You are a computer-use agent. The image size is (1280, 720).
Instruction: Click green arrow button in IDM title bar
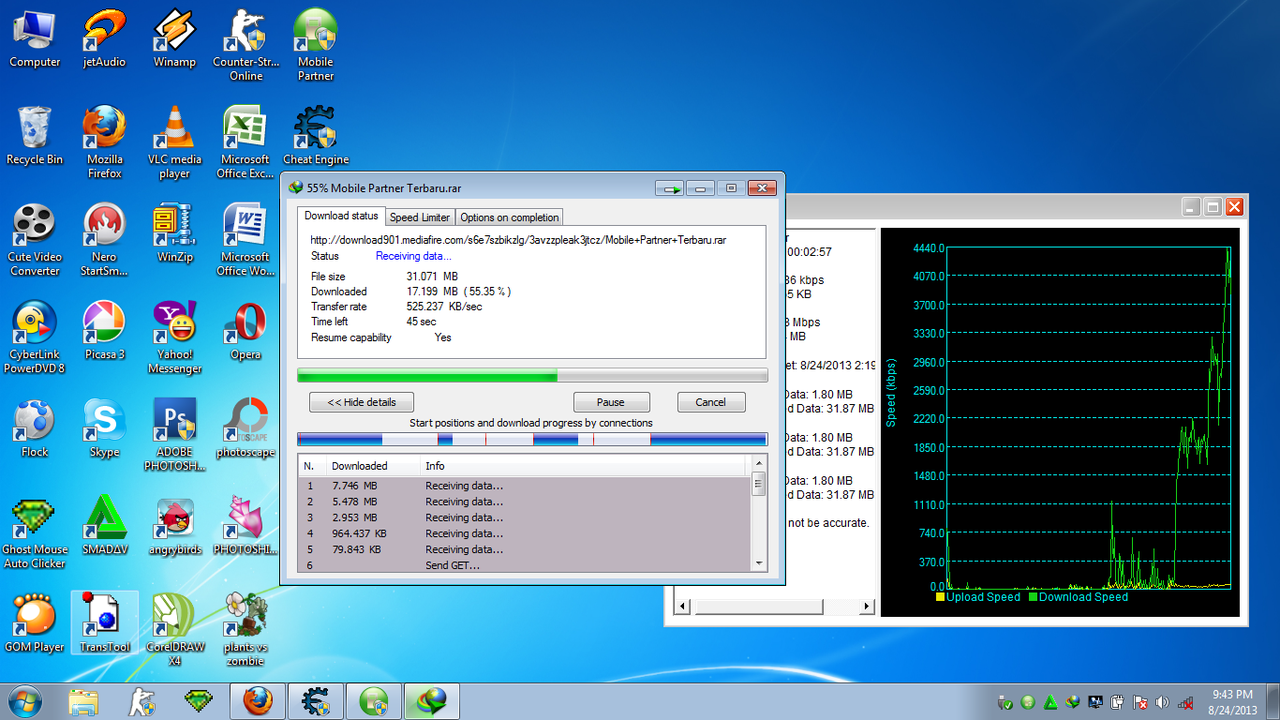coord(669,188)
